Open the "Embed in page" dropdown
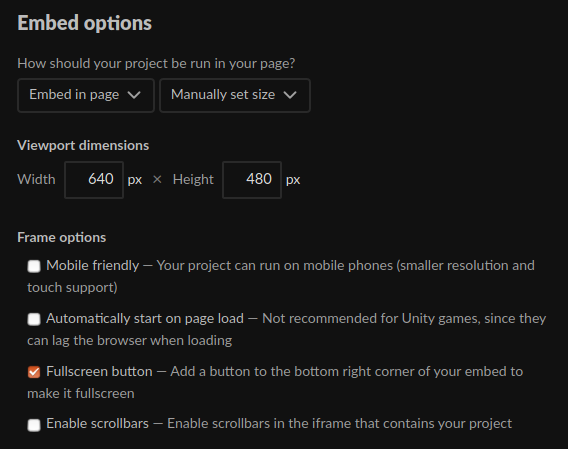The image size is (568, 449). click(x=86, y=95)
